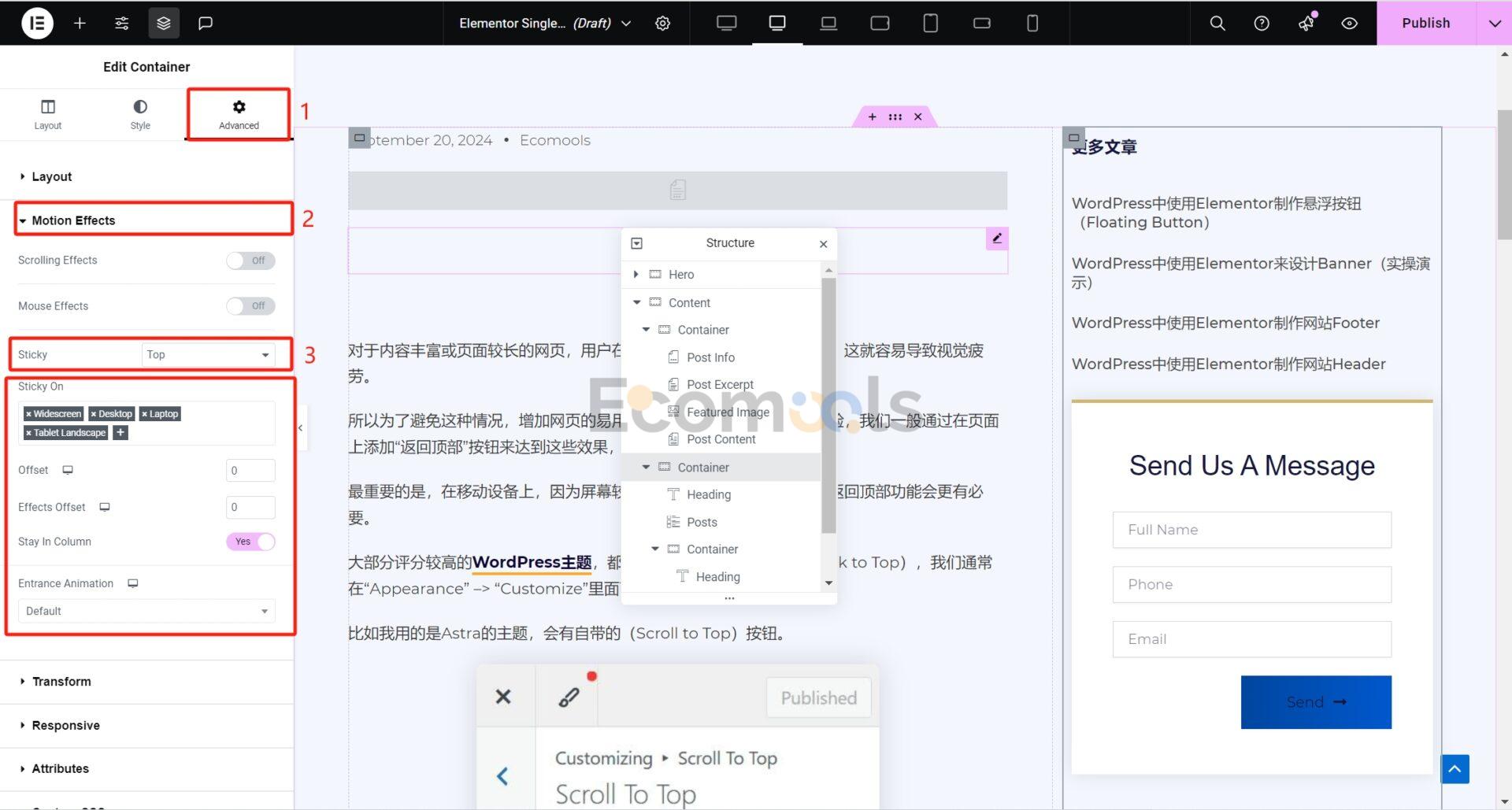Image resolution: width=1512 pixels, height=810 pixels.
Task: Collapse all in Structure panel
Action: [637, 243]
